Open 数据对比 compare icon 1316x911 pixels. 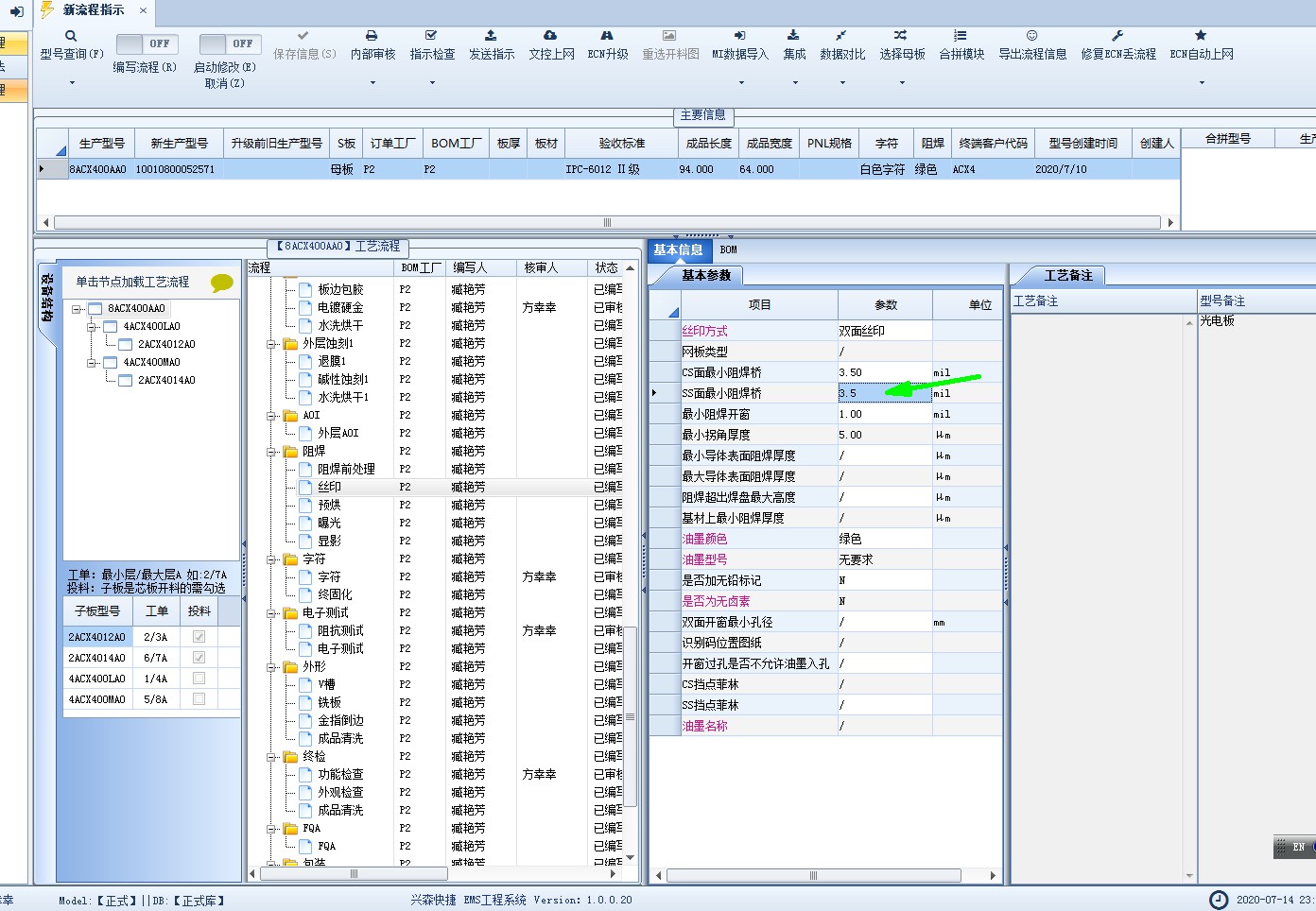coord(841,36)
